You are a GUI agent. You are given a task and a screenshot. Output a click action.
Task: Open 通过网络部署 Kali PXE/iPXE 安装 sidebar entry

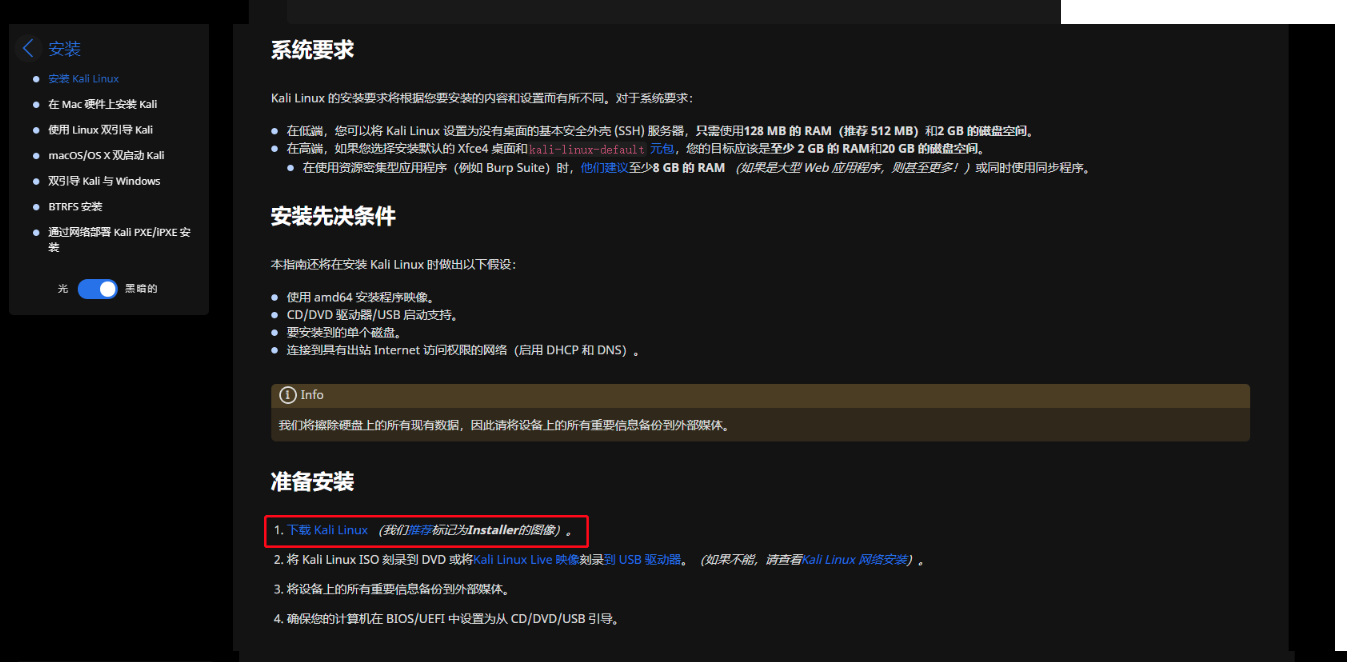119,239
